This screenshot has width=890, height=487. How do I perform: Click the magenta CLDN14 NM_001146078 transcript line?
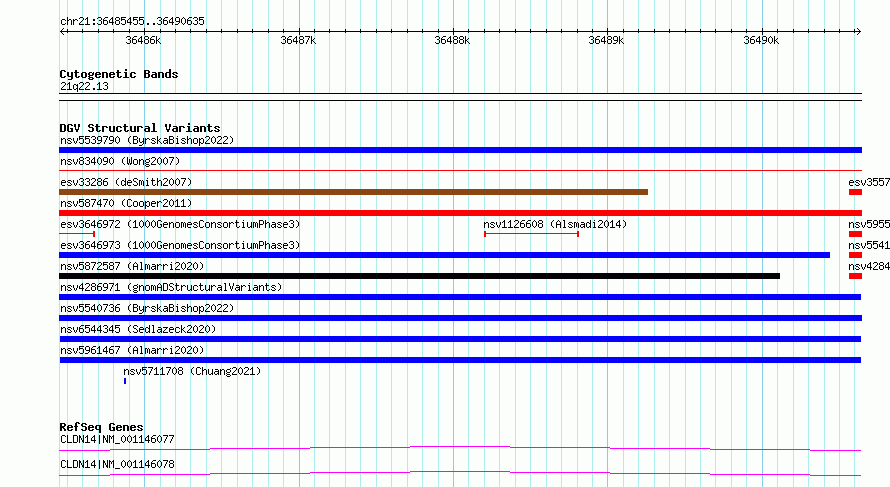click(x=460, y=473)
